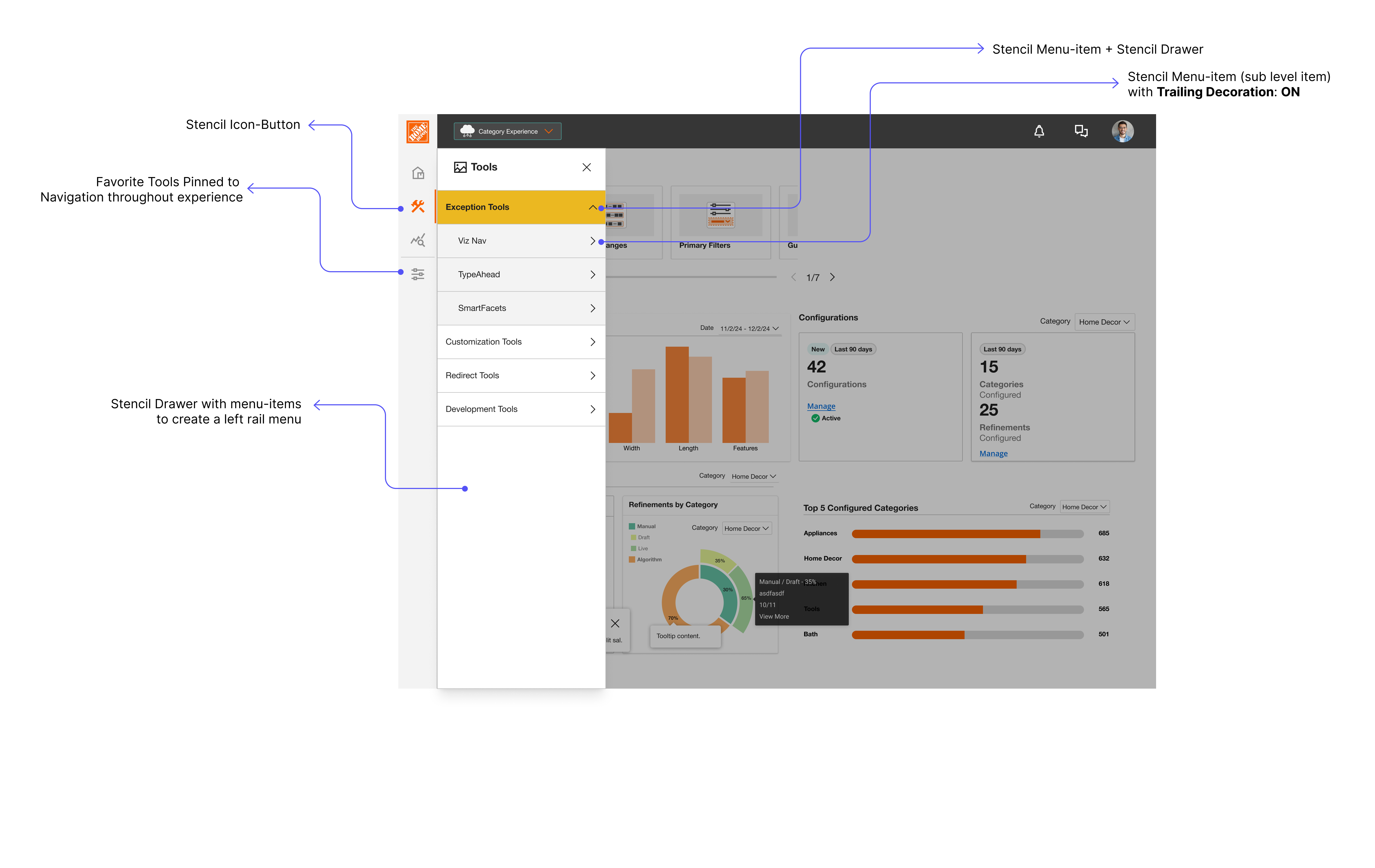The height and width of the screenshot is (868, 1375).
Task: Click View More in chart tooltip
Action: point(774,616)
